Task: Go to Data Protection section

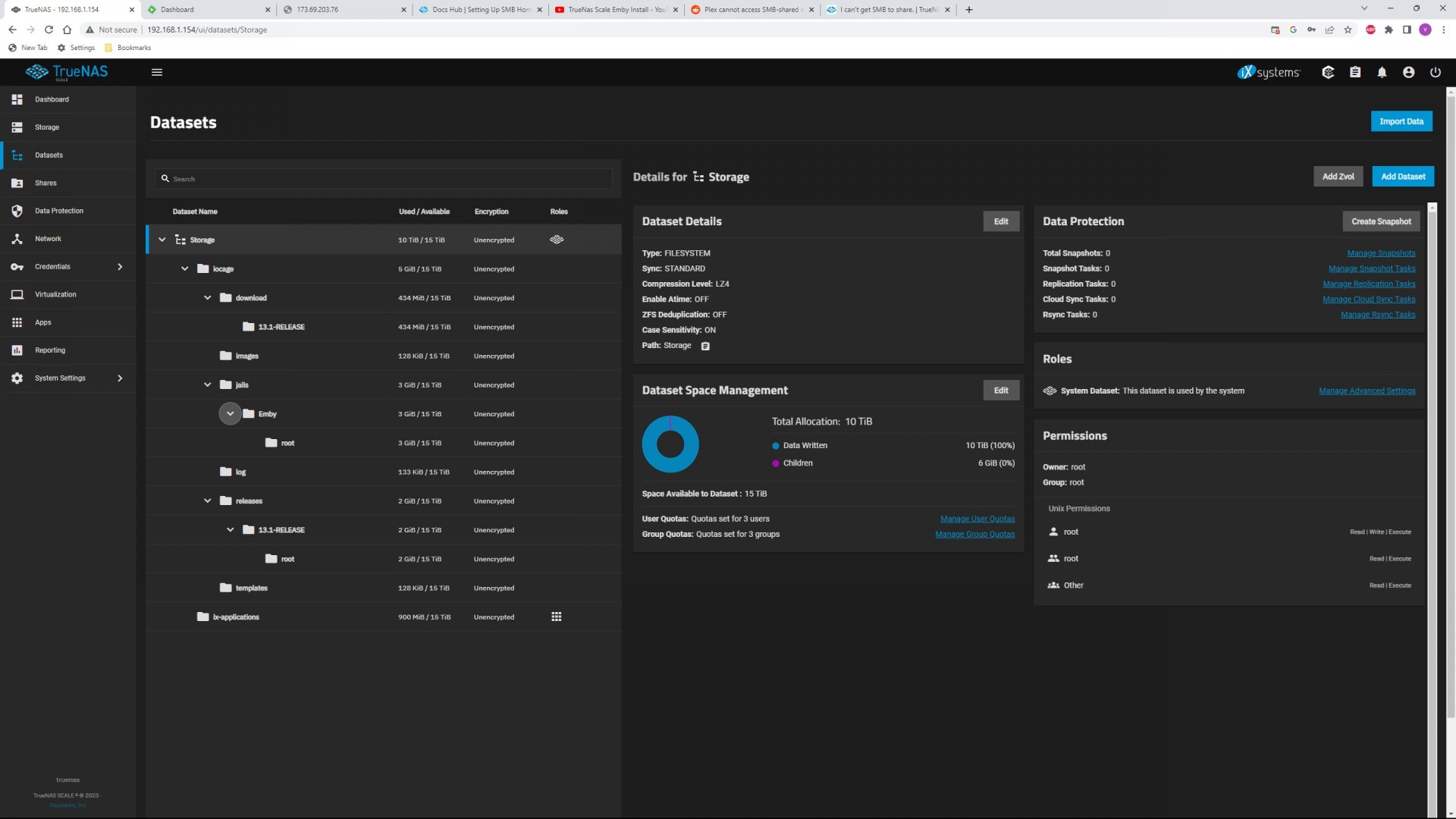Action: pos(68,211)
